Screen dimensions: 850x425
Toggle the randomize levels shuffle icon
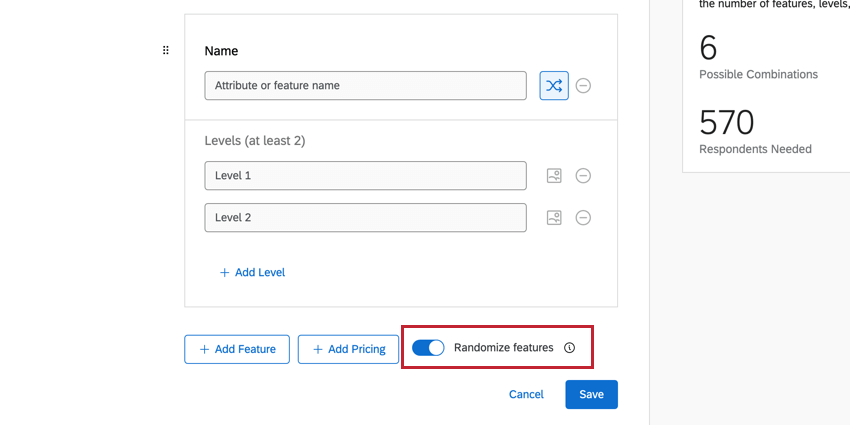(554, 86)
